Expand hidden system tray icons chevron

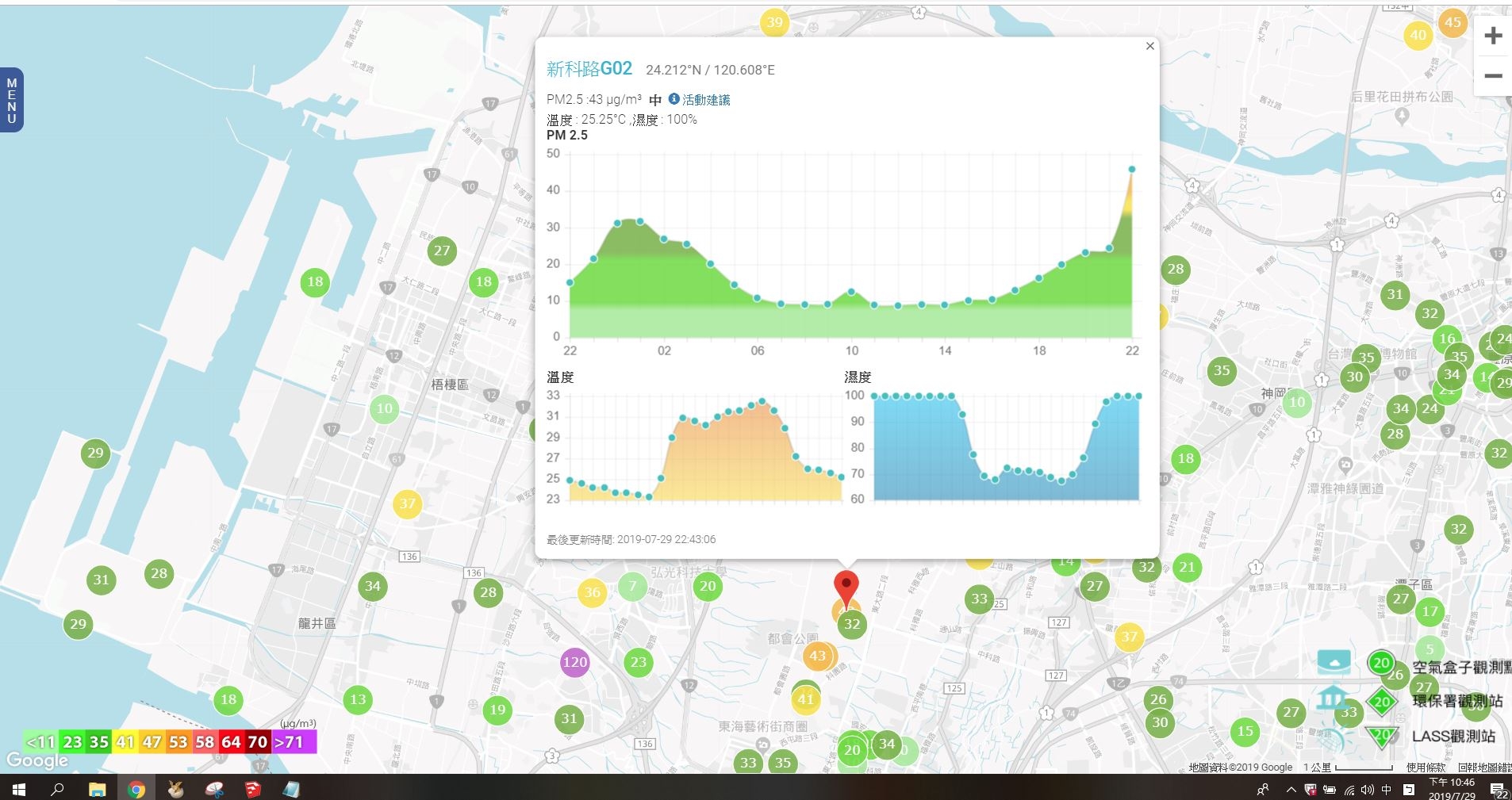[1291, 790]
